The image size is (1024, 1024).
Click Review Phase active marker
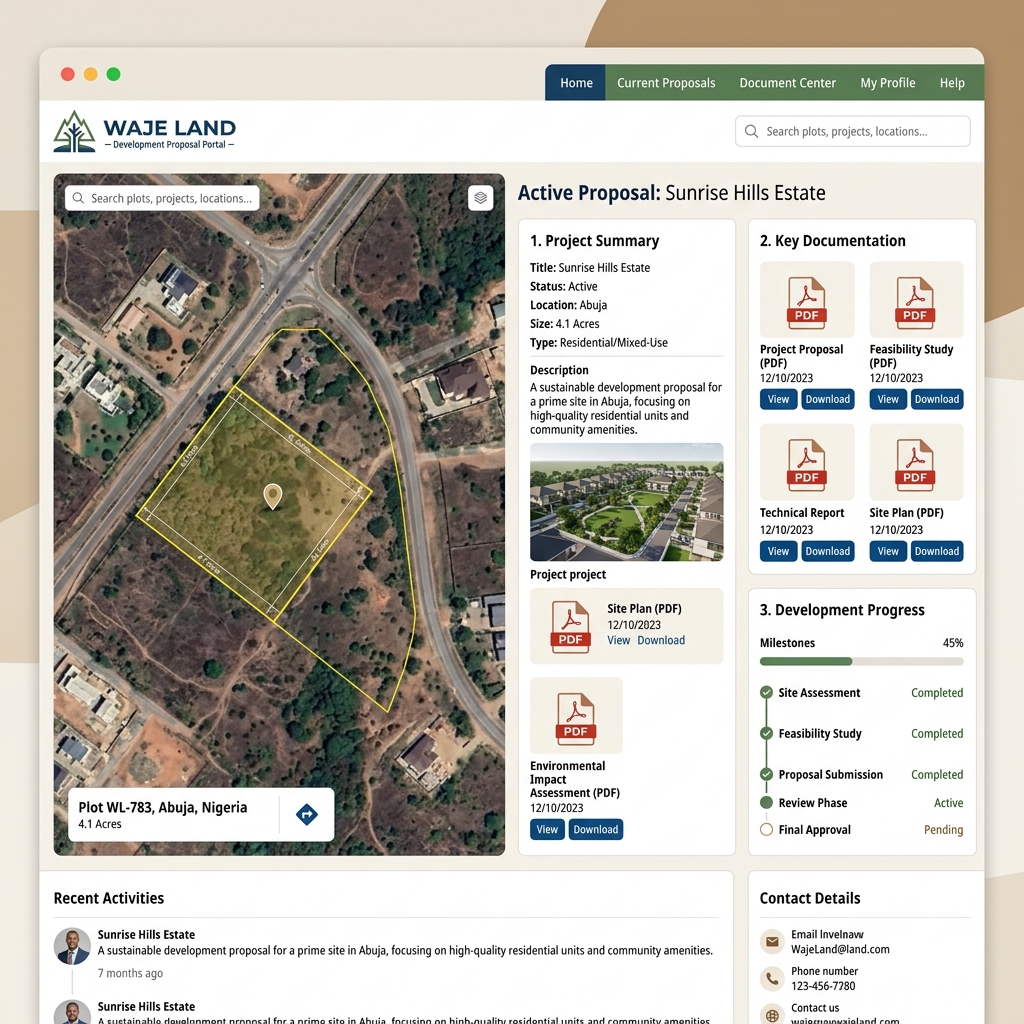(767, 803)
